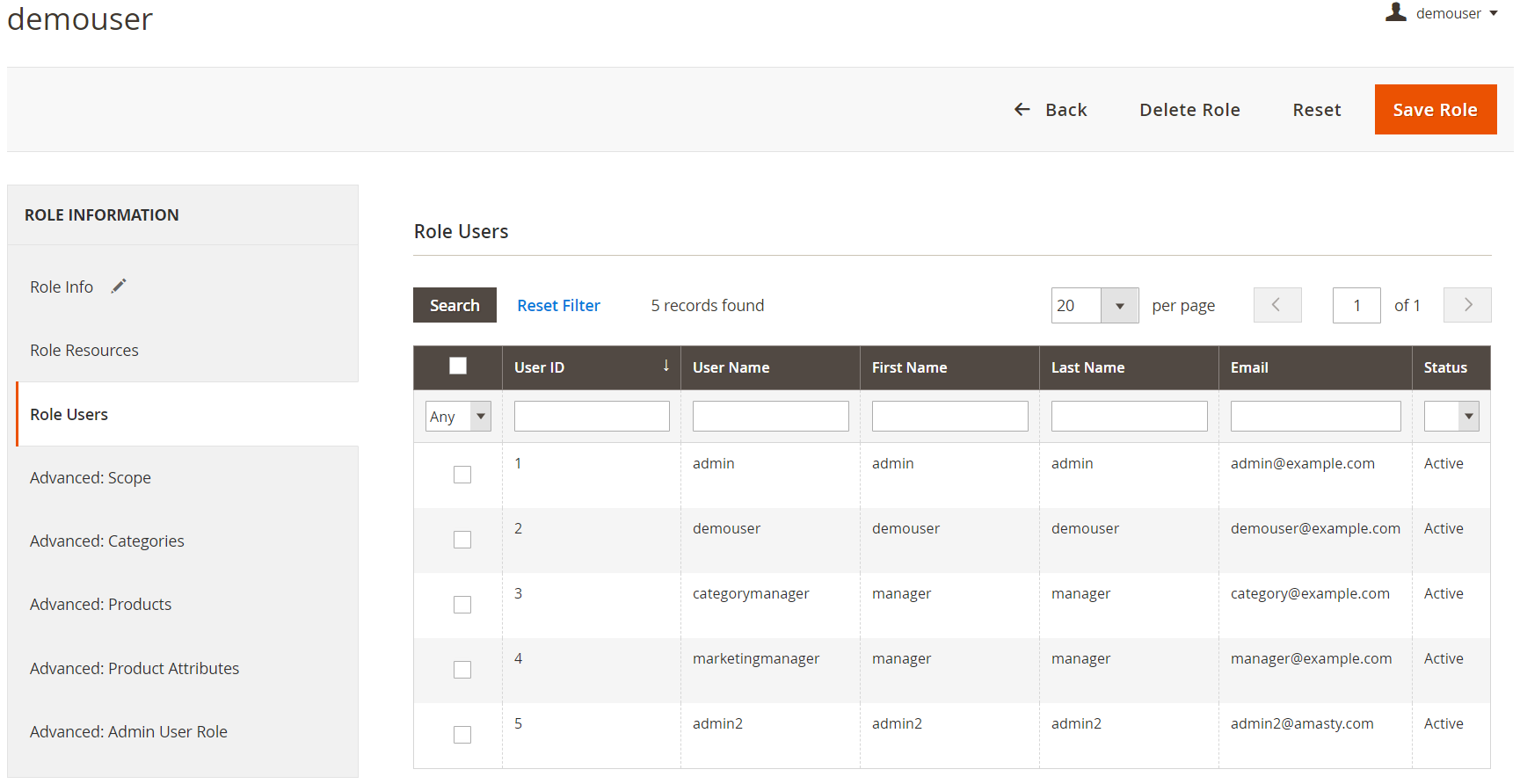Toggle the select-all checkbox in table header

pos(458,367)
